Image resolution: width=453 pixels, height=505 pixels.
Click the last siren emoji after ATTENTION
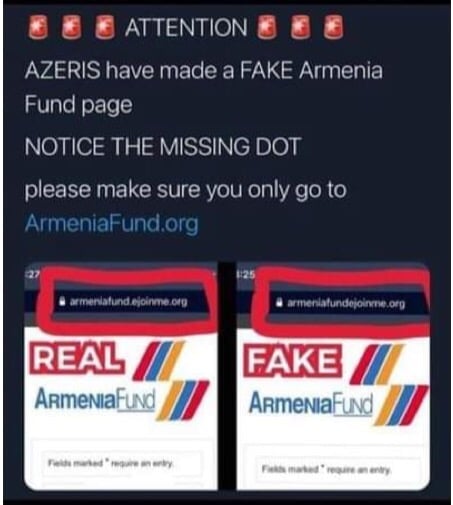point(333,27)
